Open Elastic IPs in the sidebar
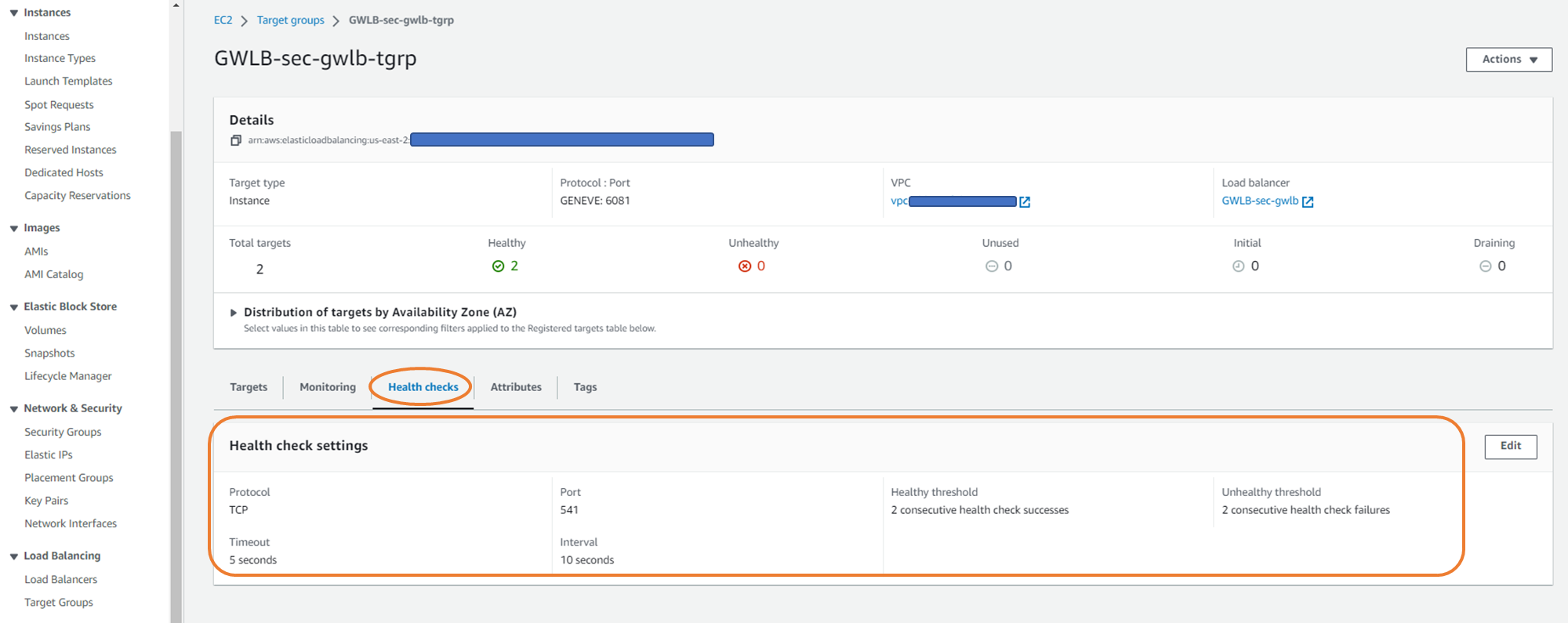 coord(49,455)
